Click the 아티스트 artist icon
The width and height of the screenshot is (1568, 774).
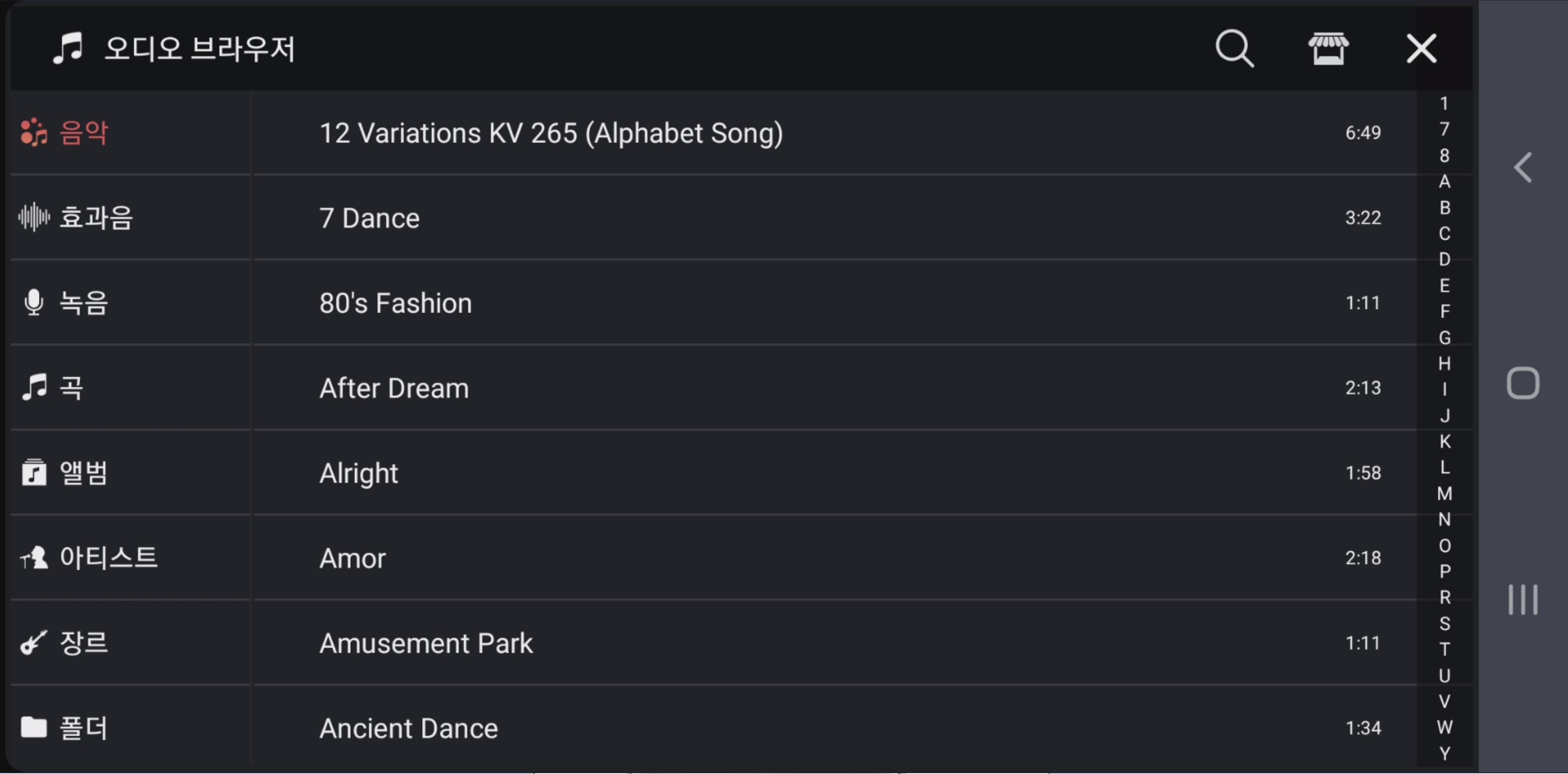pos(34,558)
